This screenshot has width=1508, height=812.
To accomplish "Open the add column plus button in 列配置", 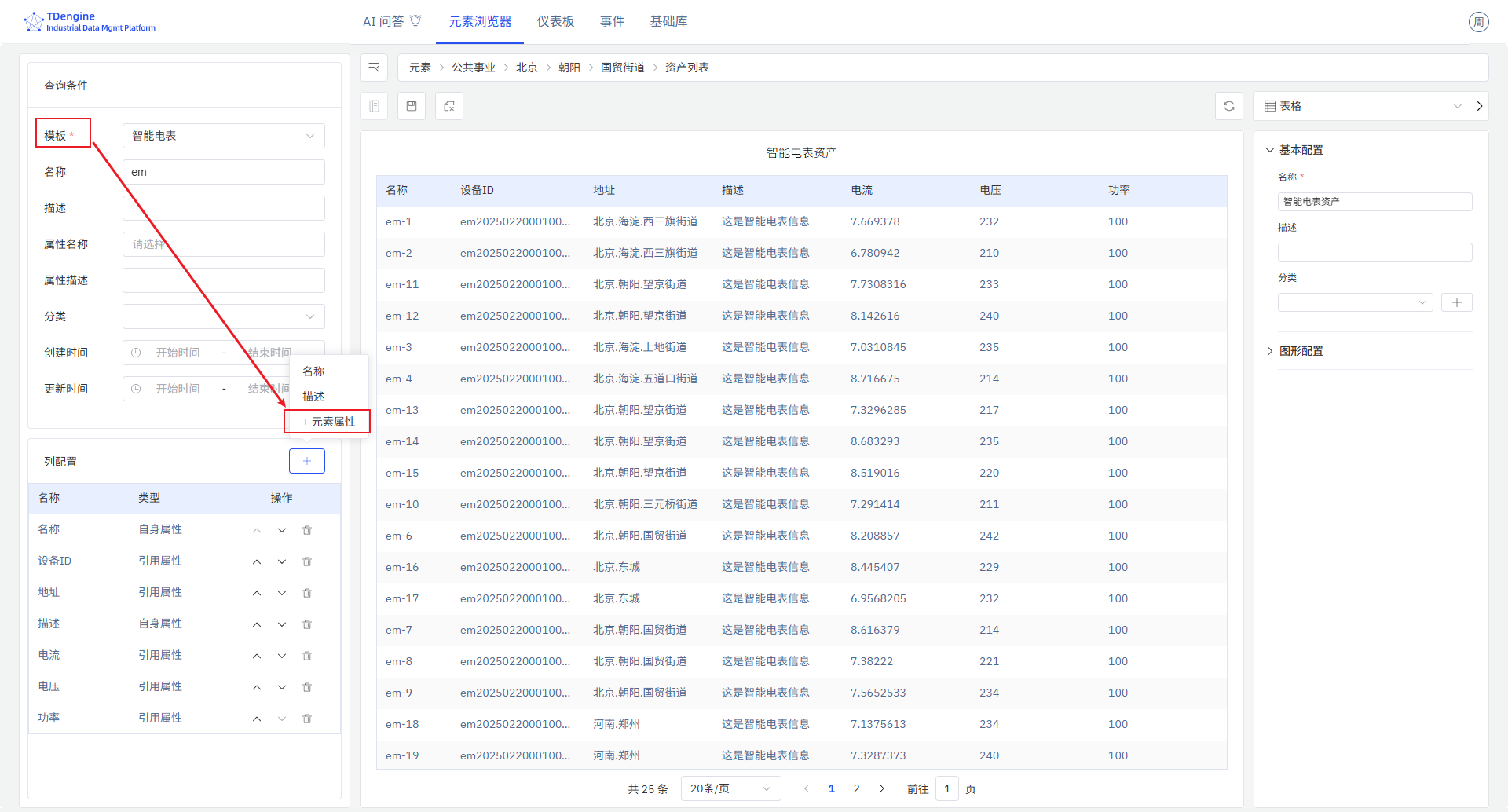I will point(307,461).
